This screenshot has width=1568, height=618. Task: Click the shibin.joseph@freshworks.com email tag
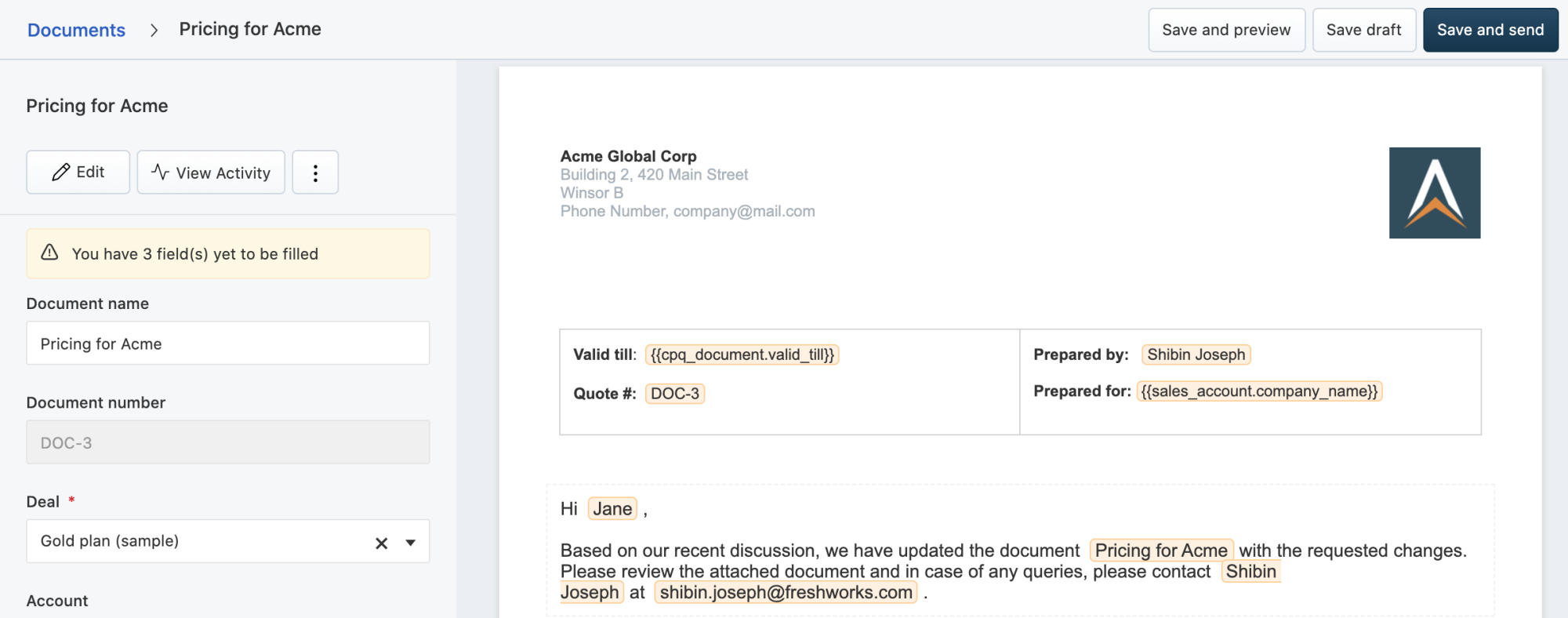786,593
